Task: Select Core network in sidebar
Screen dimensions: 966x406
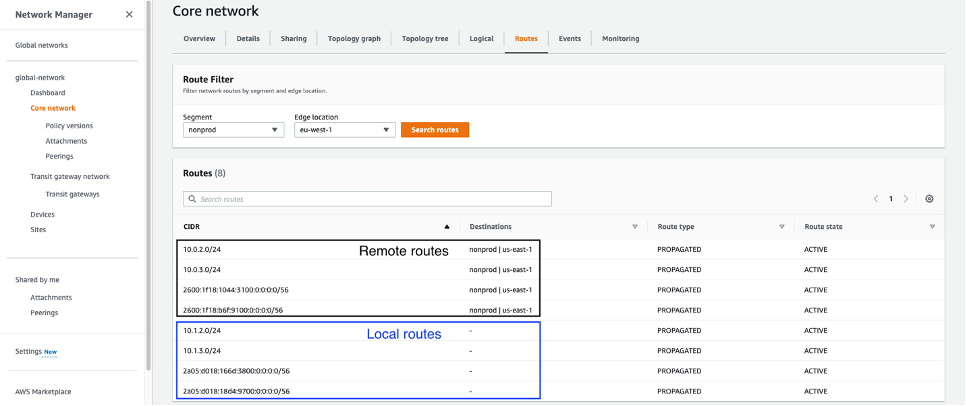Action: click(53, 108)
